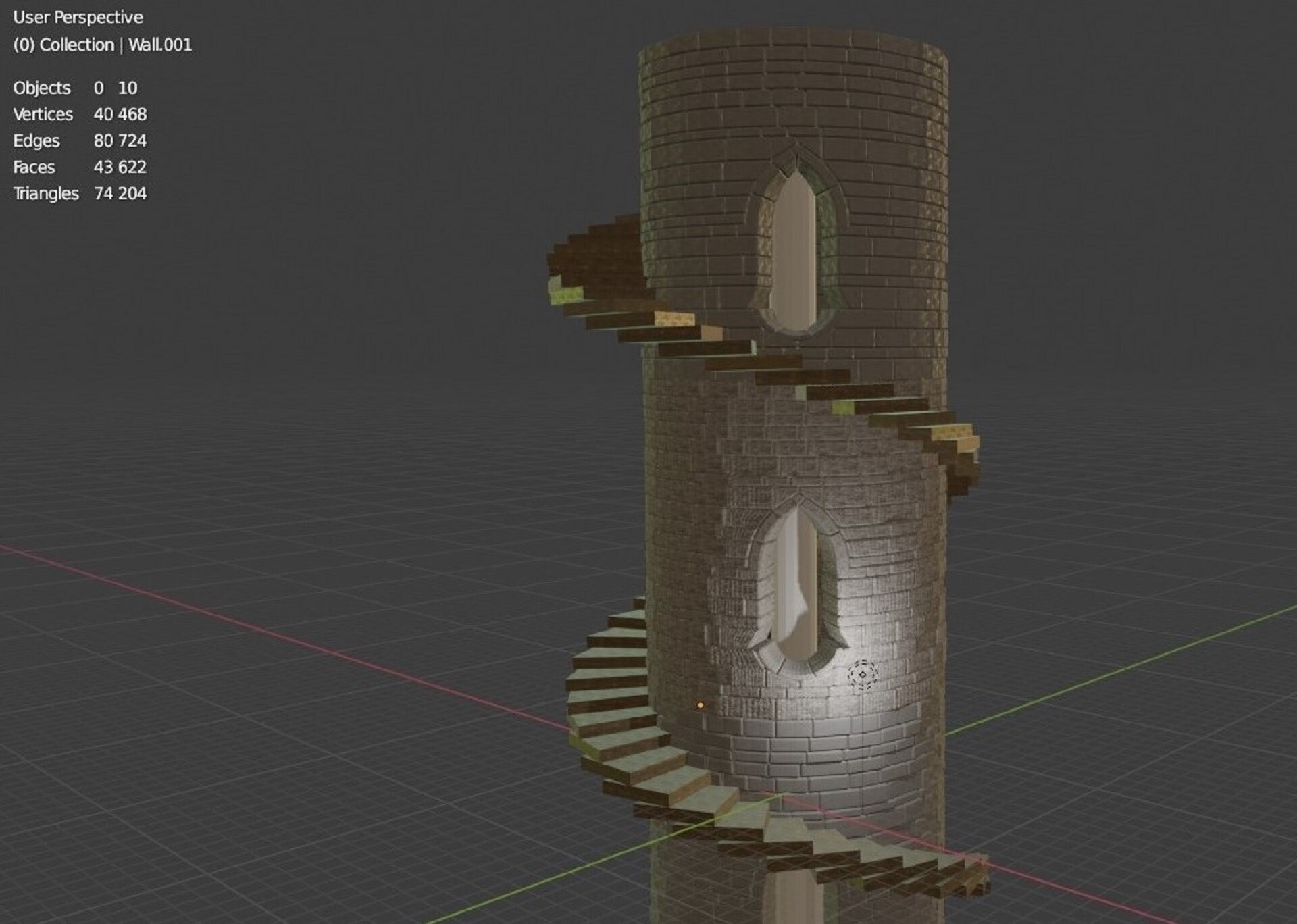This screenshot has height=924, width=1297.
Task: Click the Wall.001 breadcrumb text
Action: [162, 45]
